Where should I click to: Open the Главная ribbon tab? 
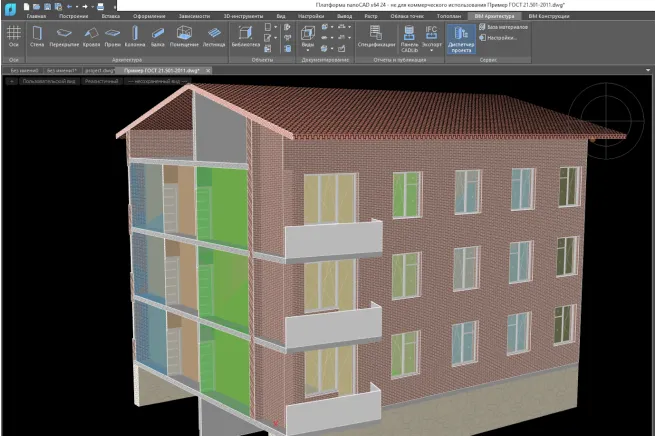(x=37, y=17)
